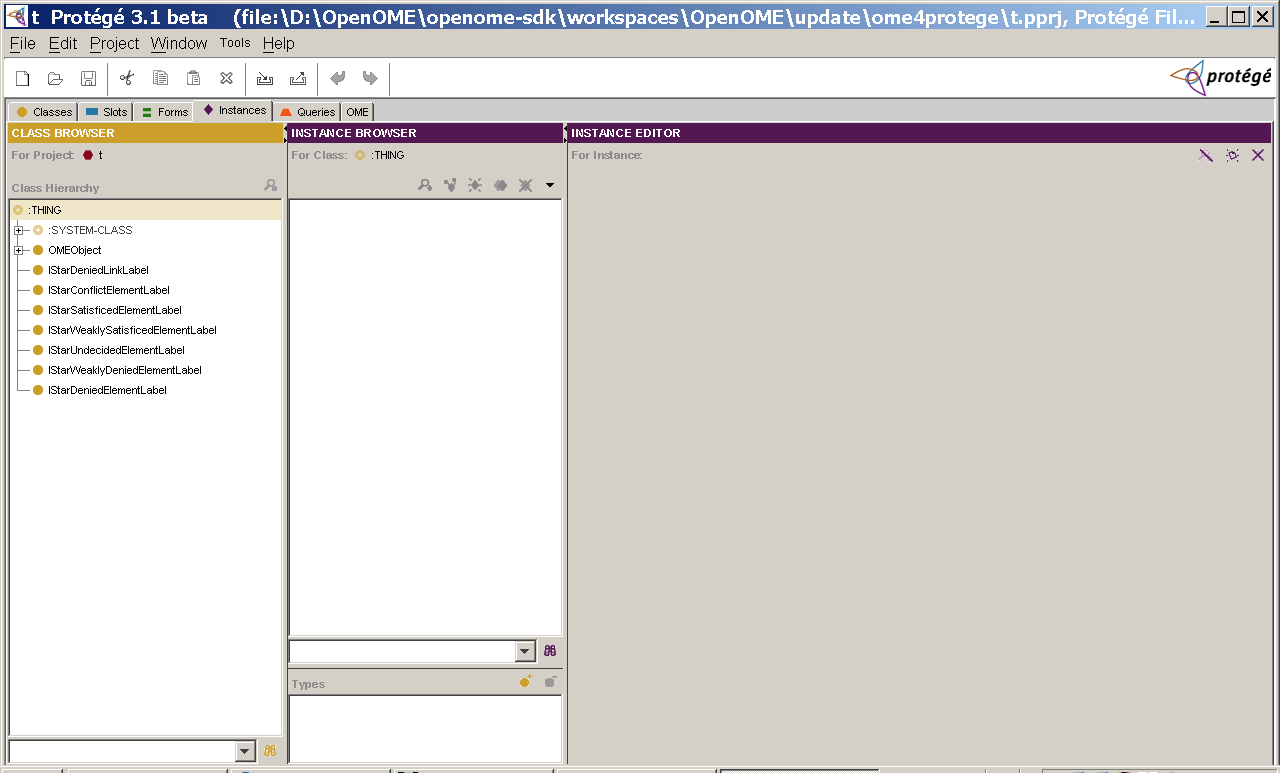The image size is (1280, 773).
Task: Remove a type in the Types panel
Action: click(x=549, y=681)
